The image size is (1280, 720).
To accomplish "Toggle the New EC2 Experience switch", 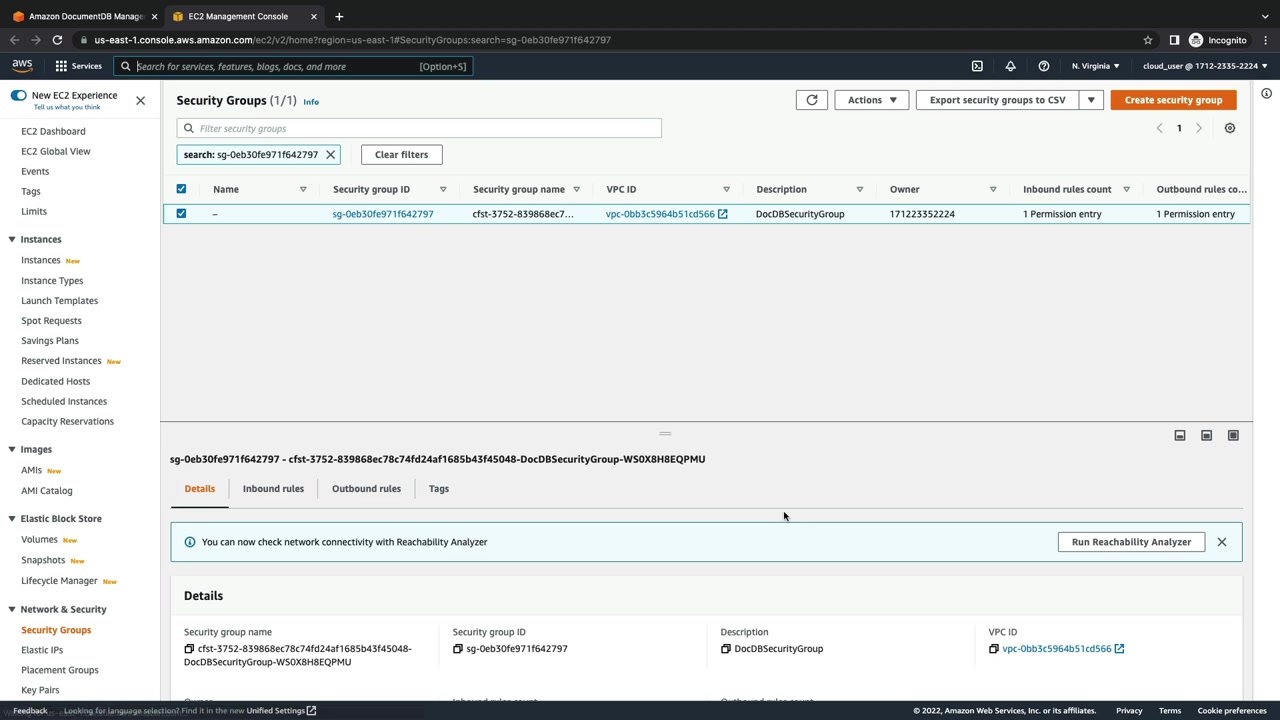I will (x=18, y=95).
